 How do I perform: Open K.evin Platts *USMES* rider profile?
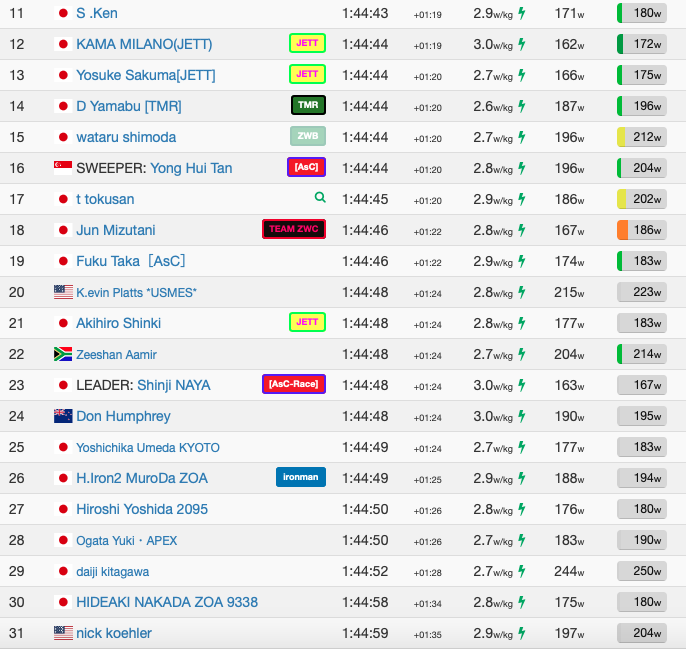pyautogui.click(x=136, y=292)
